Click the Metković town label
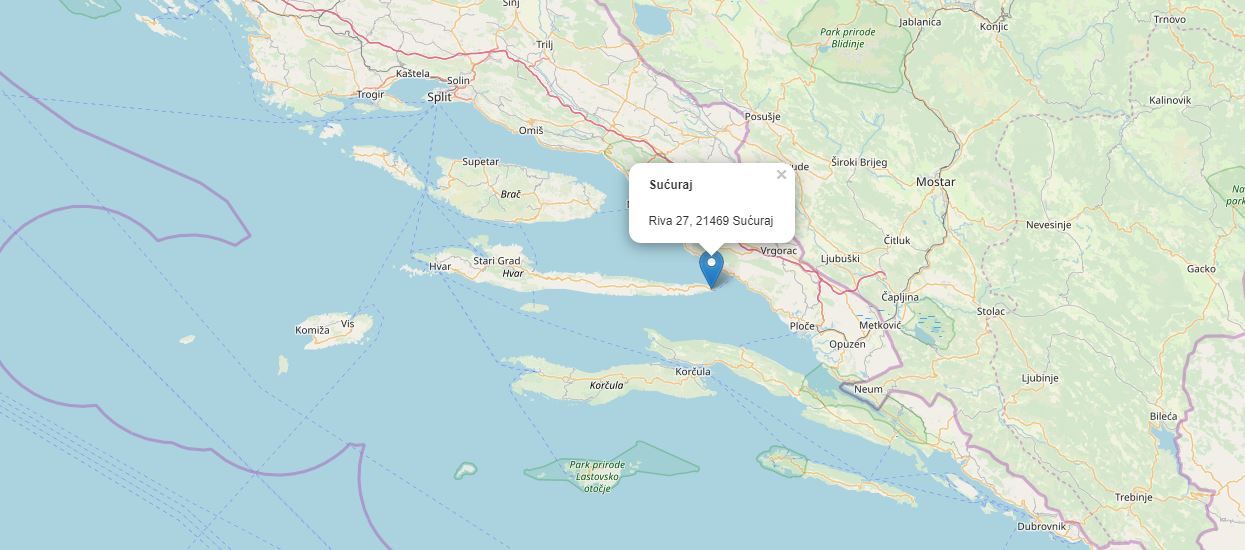 click(x=880, y=326)
